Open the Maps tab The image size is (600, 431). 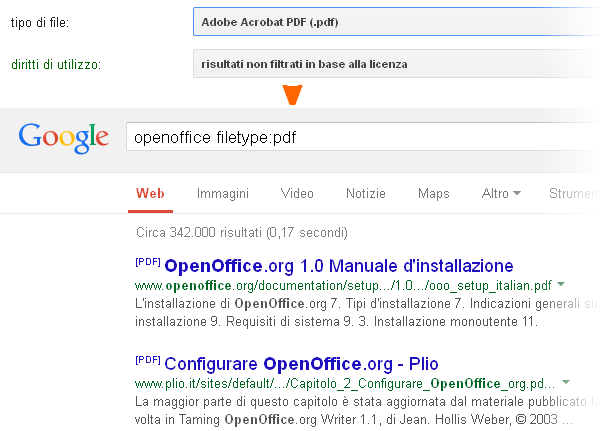(x=433, y=193)
